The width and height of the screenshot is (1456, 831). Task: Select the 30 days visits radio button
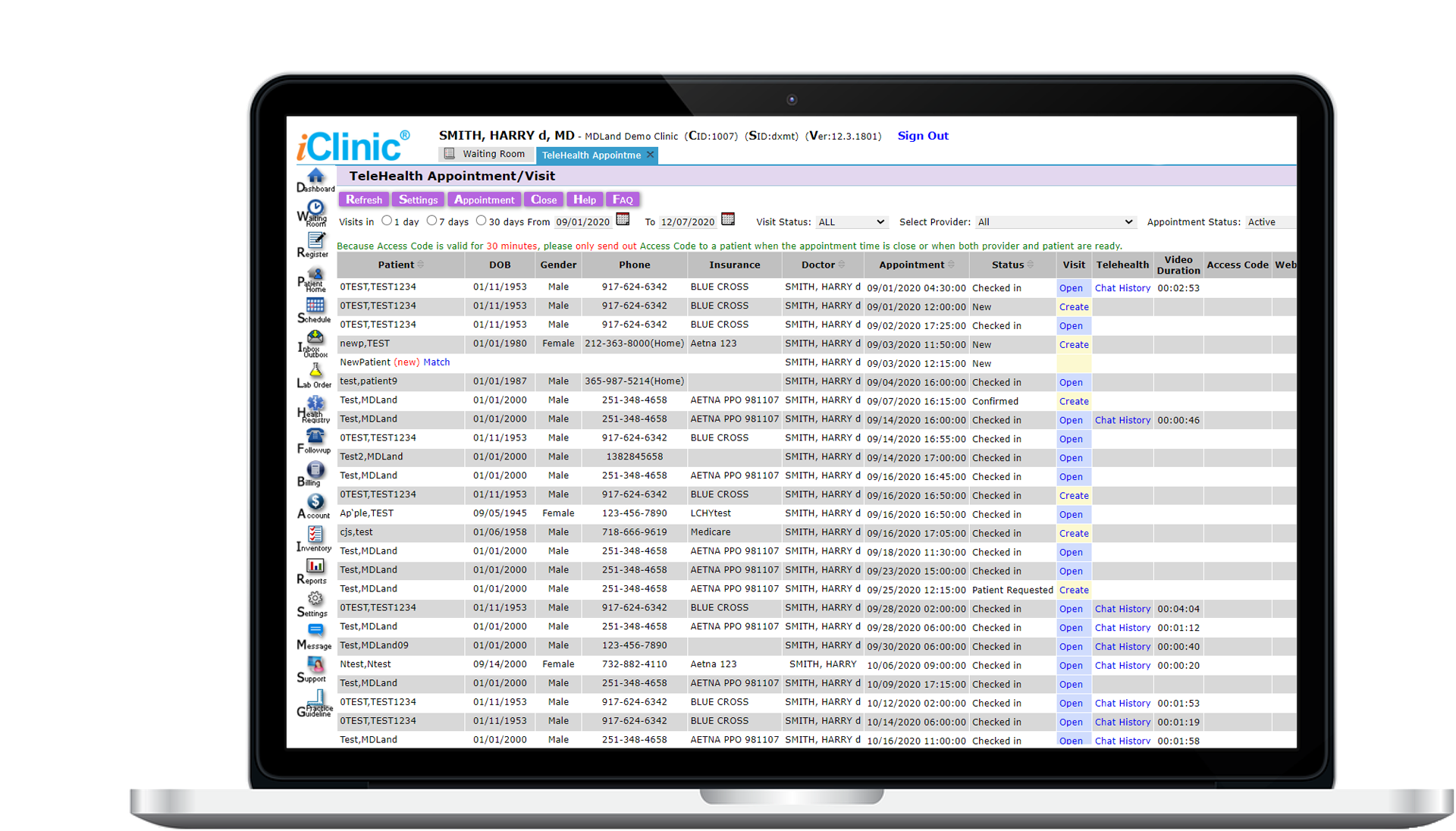481,220
